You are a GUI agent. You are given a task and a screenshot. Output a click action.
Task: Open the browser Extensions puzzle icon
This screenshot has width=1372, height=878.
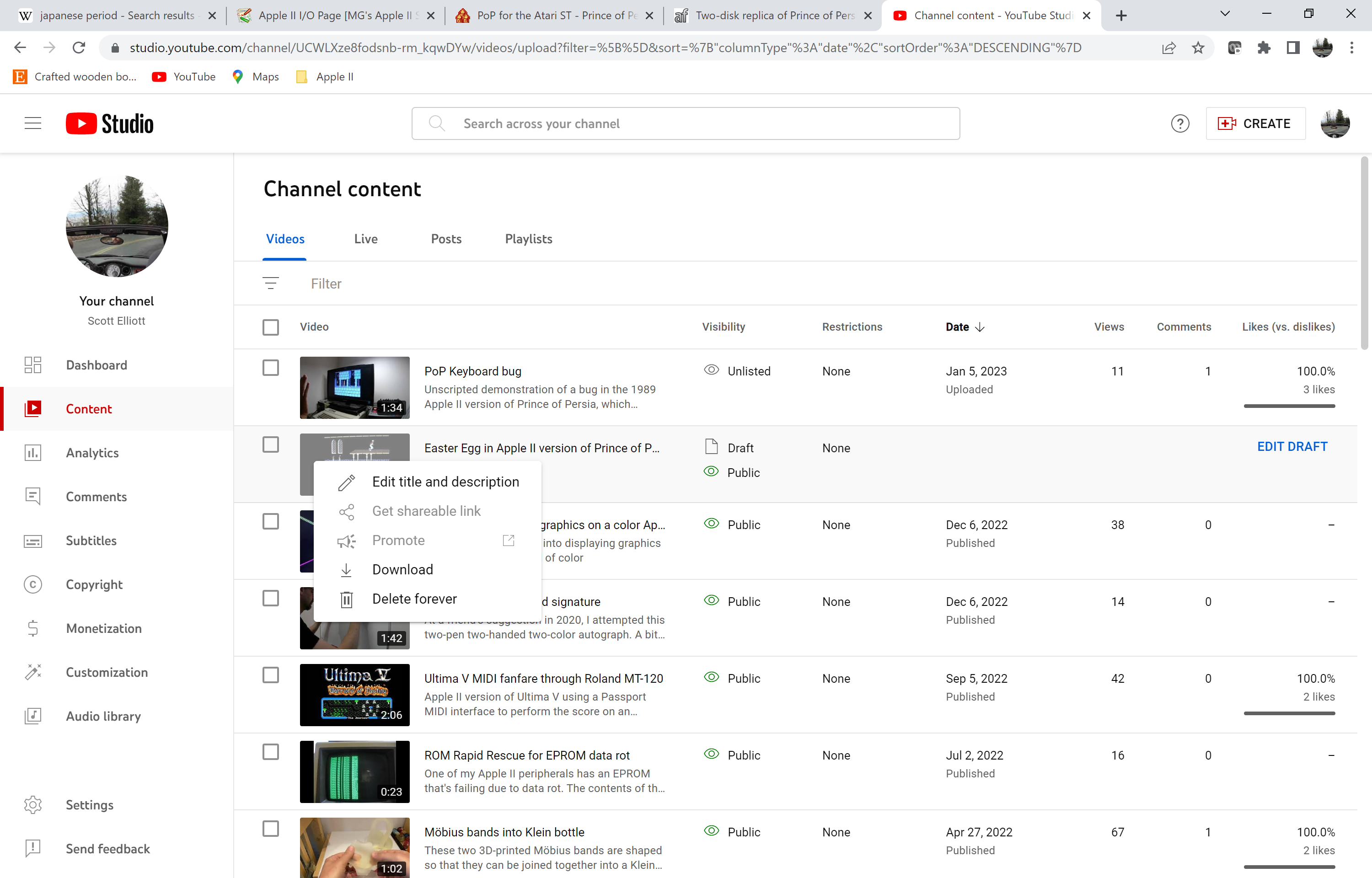[1264, 48]
